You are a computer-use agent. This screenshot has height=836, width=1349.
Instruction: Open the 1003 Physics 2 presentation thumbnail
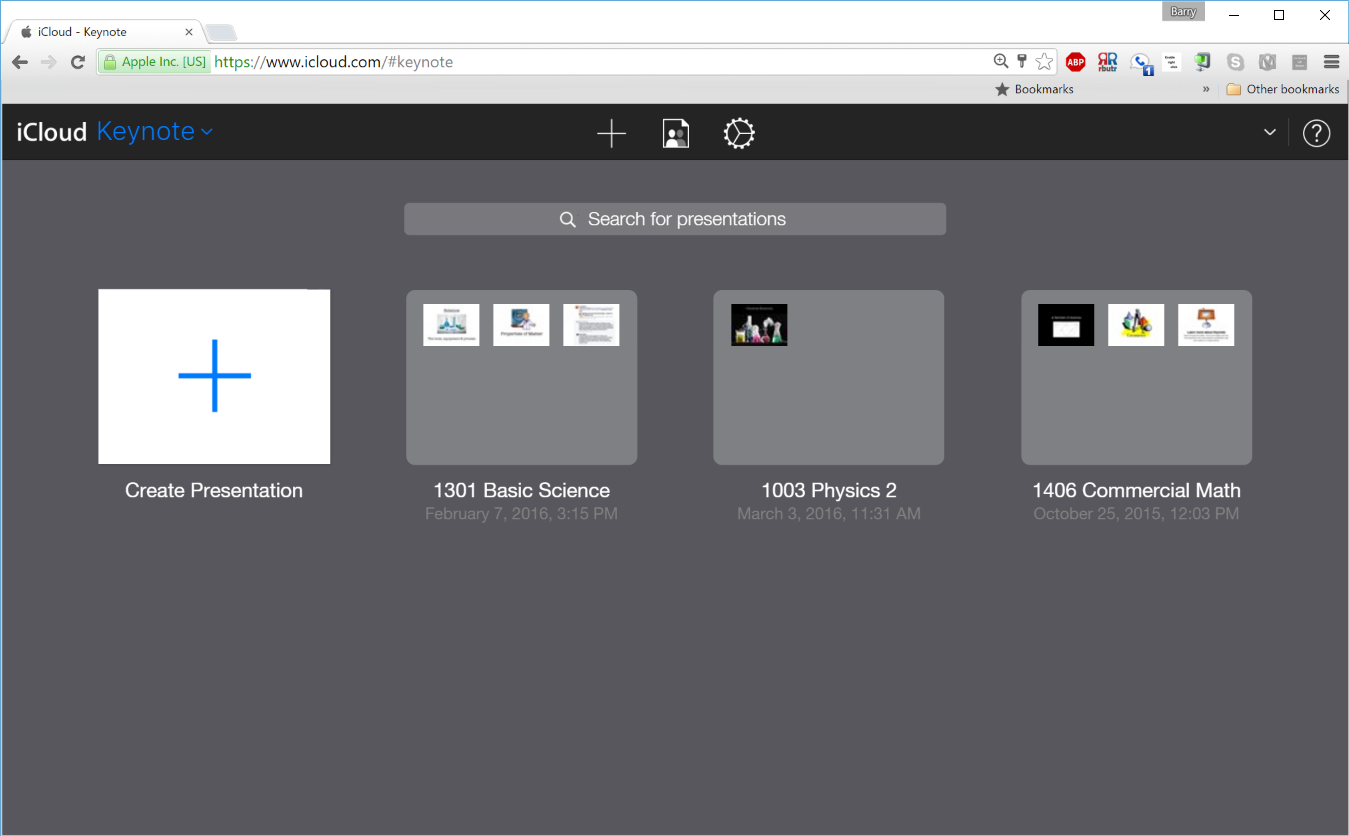[828, 377]
